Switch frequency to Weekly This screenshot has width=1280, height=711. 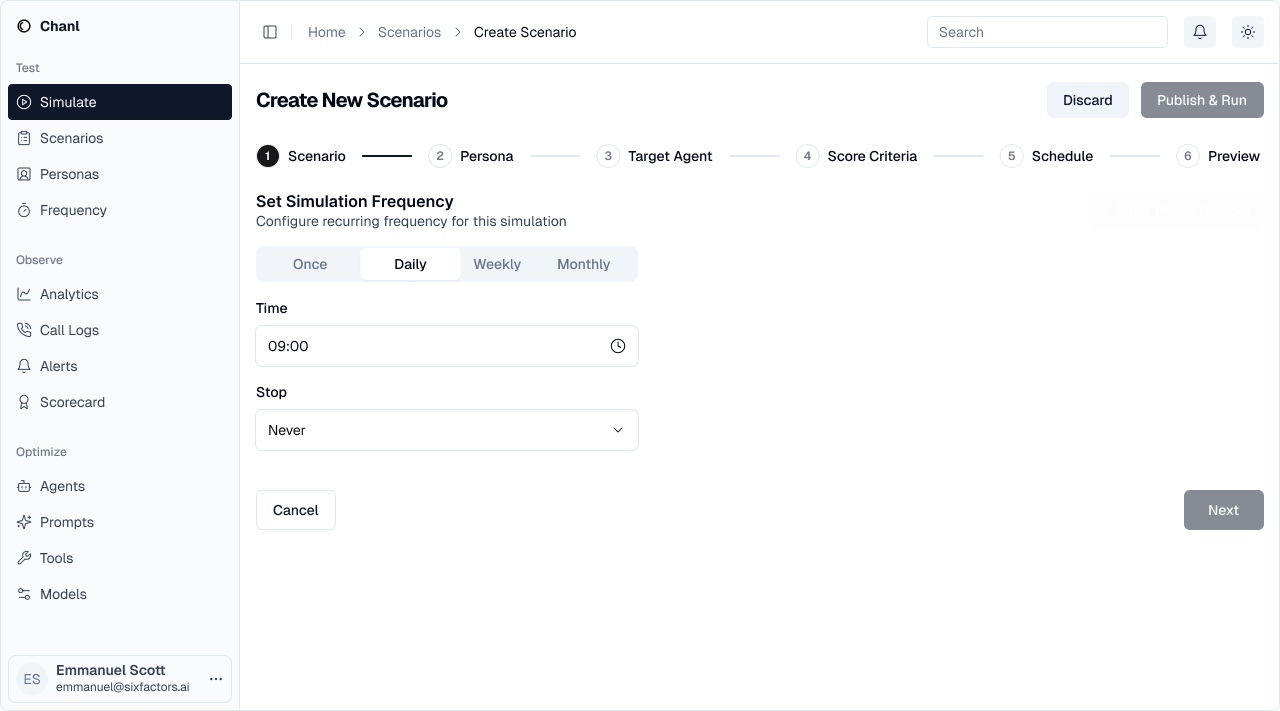(497, 264)
